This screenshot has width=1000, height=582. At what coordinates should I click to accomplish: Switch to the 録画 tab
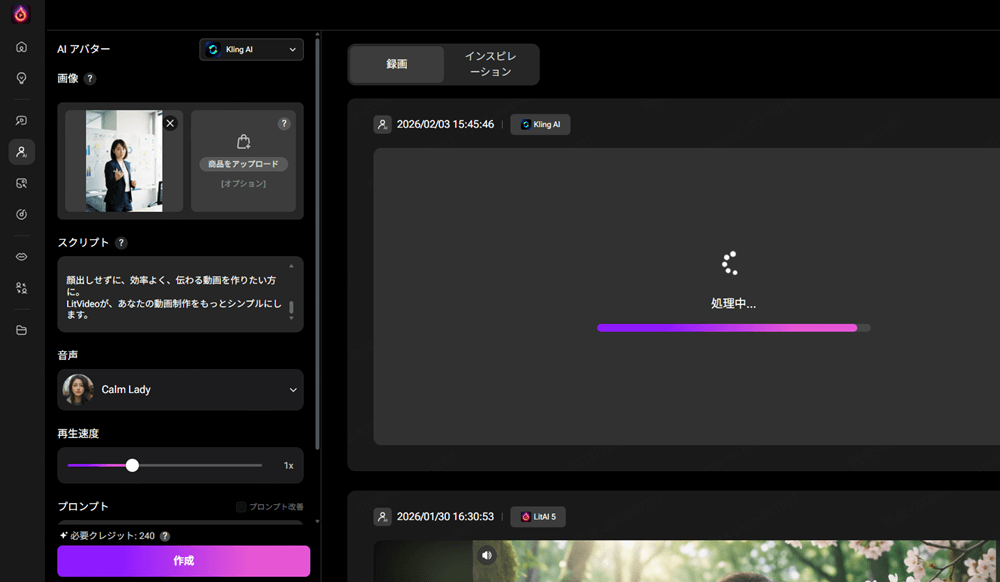396,64
